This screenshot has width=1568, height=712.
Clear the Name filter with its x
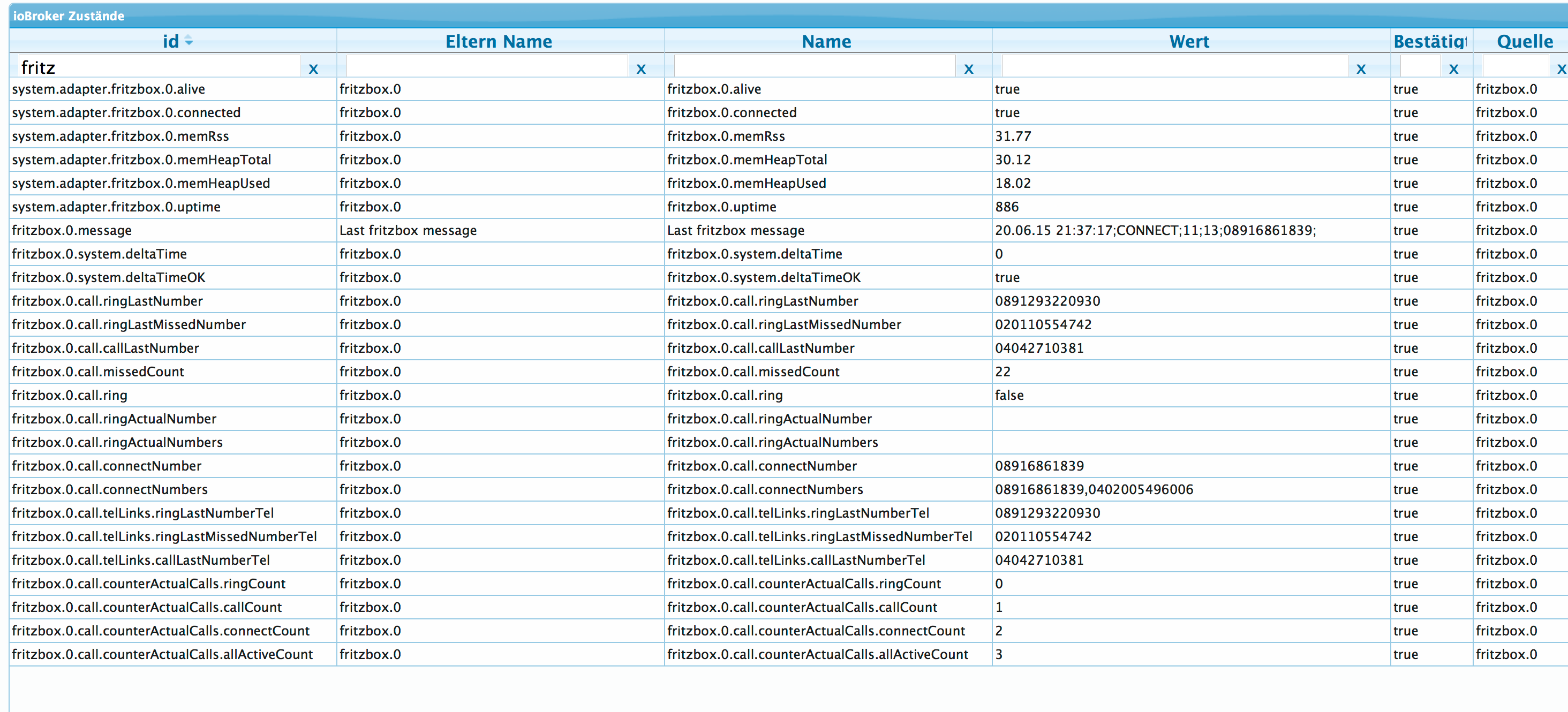click(968, 69)
